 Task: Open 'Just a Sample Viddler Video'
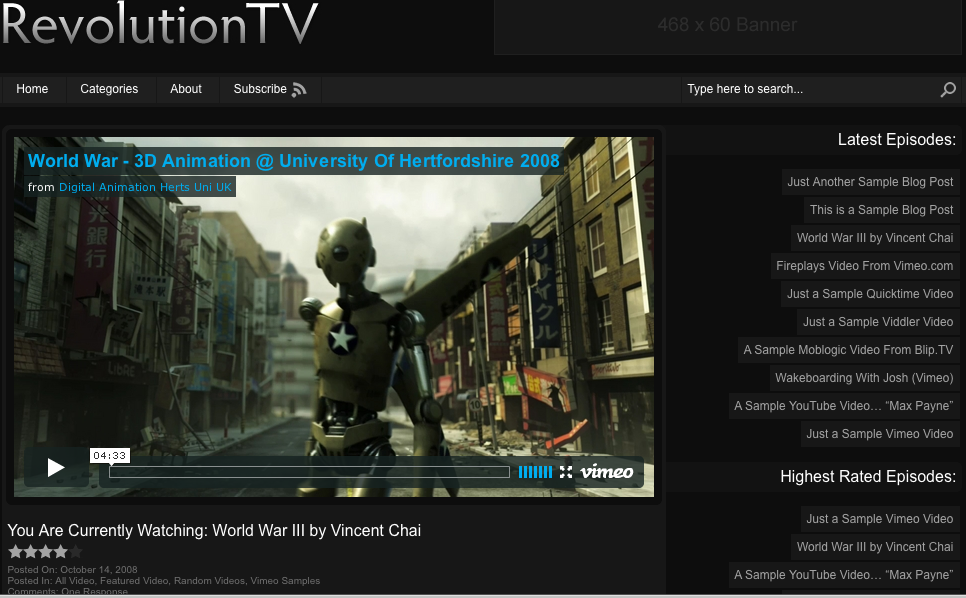click(877, 321)
